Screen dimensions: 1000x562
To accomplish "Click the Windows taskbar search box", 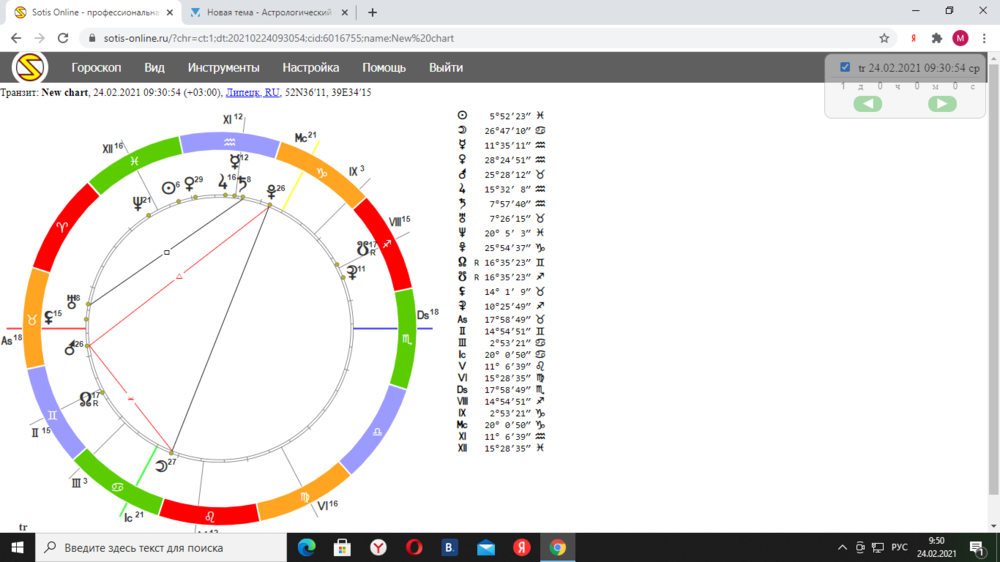I will [x=161, y=547].
